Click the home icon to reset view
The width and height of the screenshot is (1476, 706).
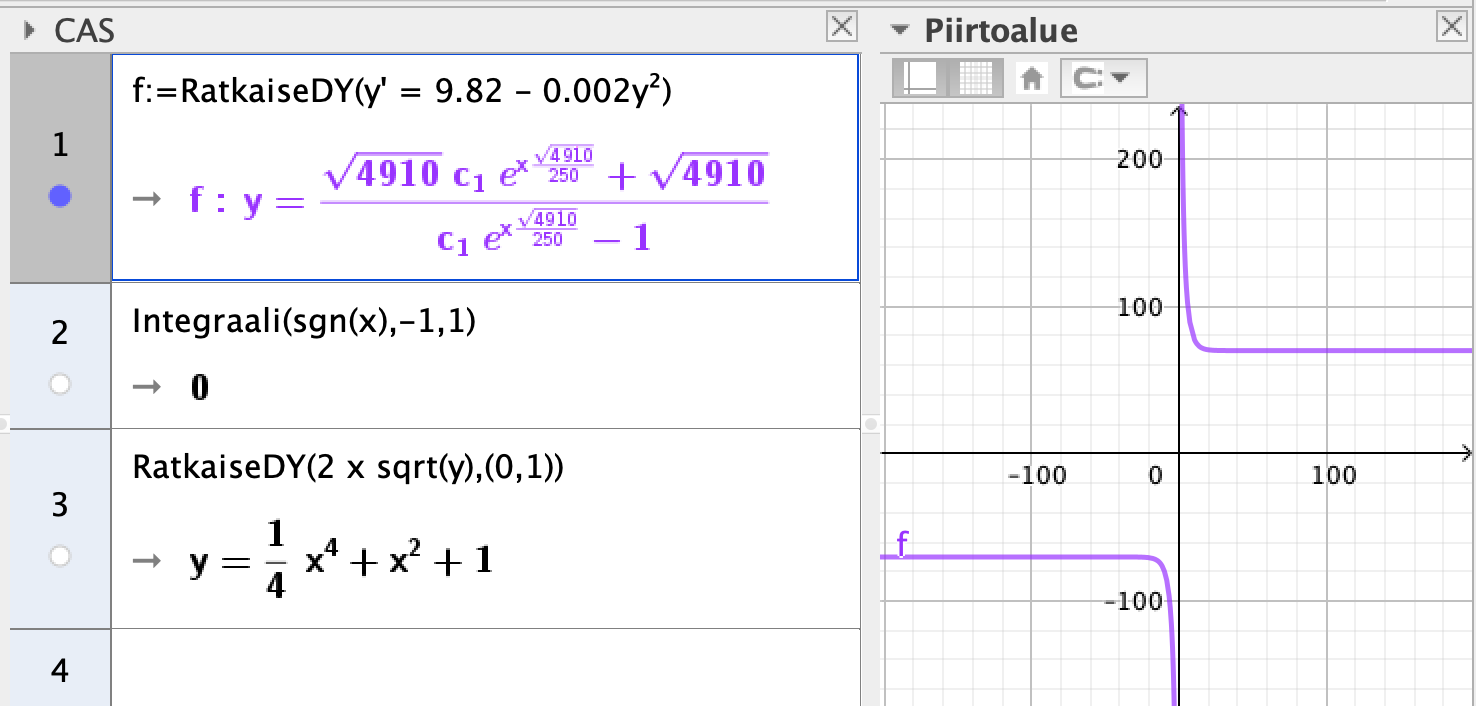[1032, 78]
